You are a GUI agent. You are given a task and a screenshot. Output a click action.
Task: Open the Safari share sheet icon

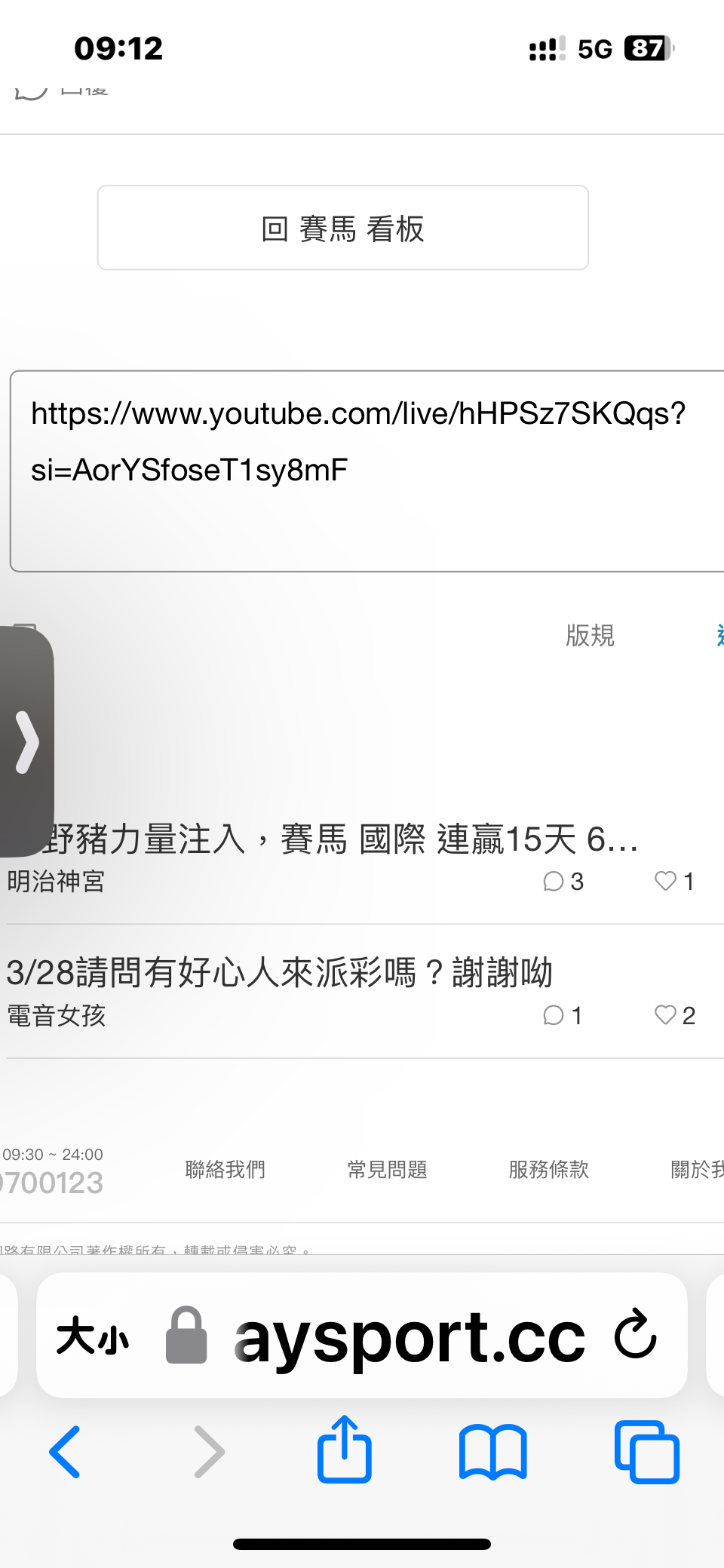click(345, 1449)
